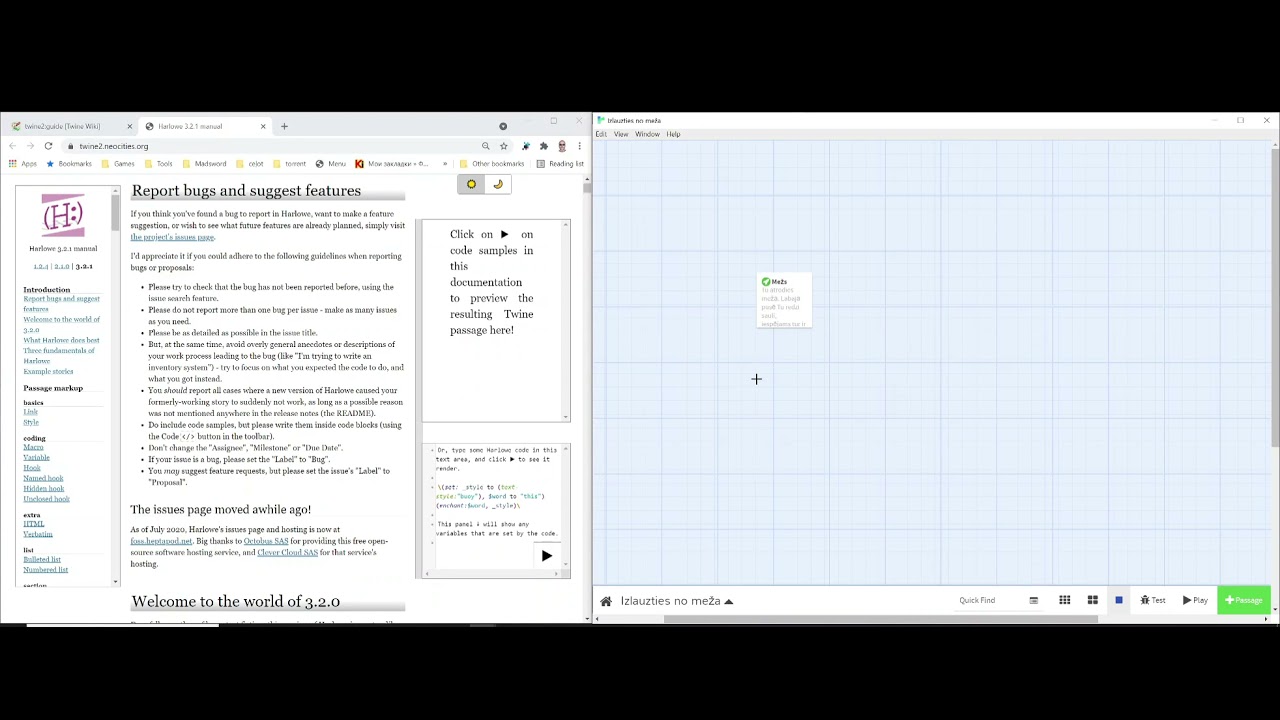The width and height of the screenshot is (1280, 720).
Task: Go to Twine library home icon
Action: coord(606,601)
